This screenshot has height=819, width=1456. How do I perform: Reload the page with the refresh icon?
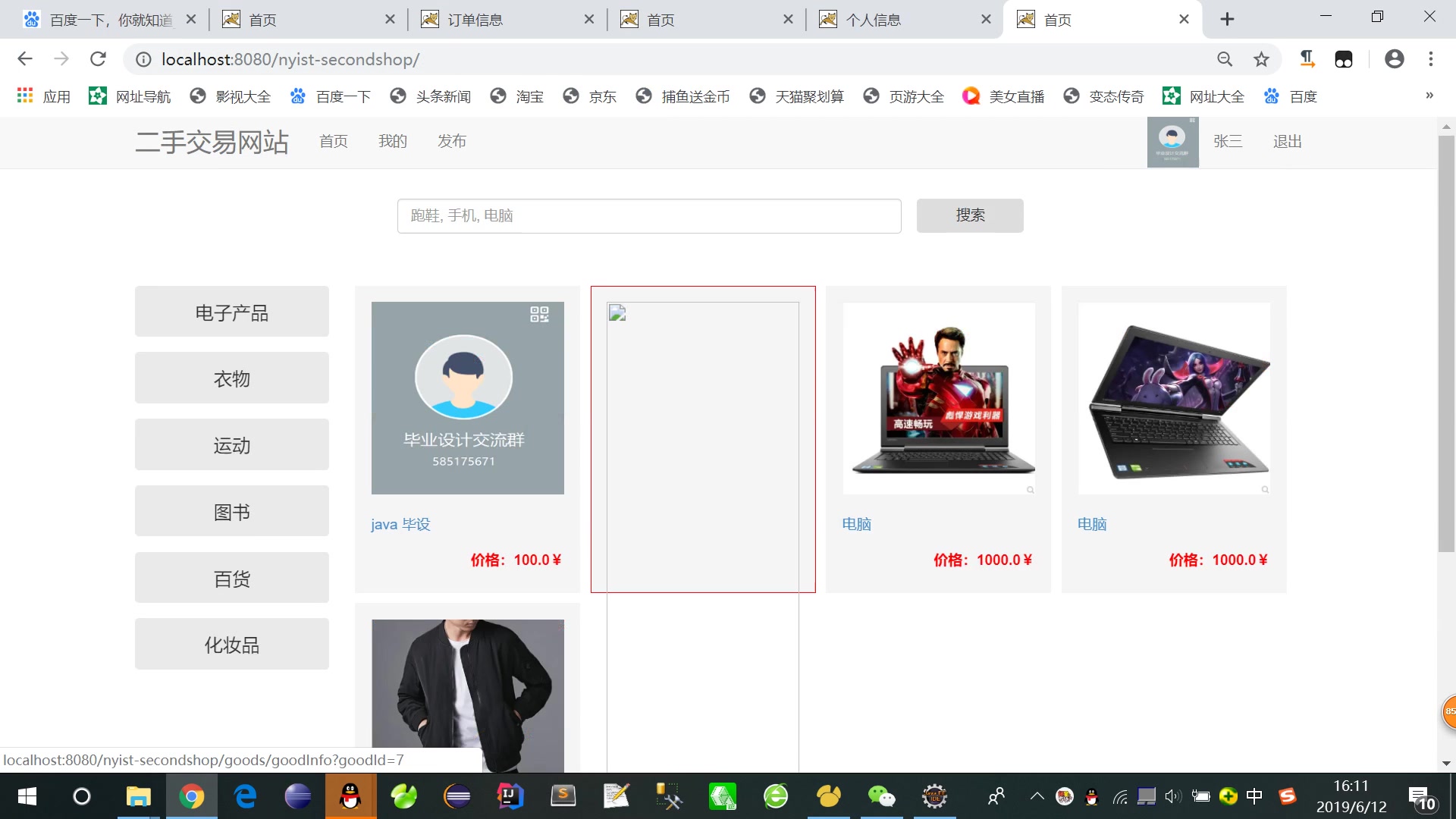98,59
